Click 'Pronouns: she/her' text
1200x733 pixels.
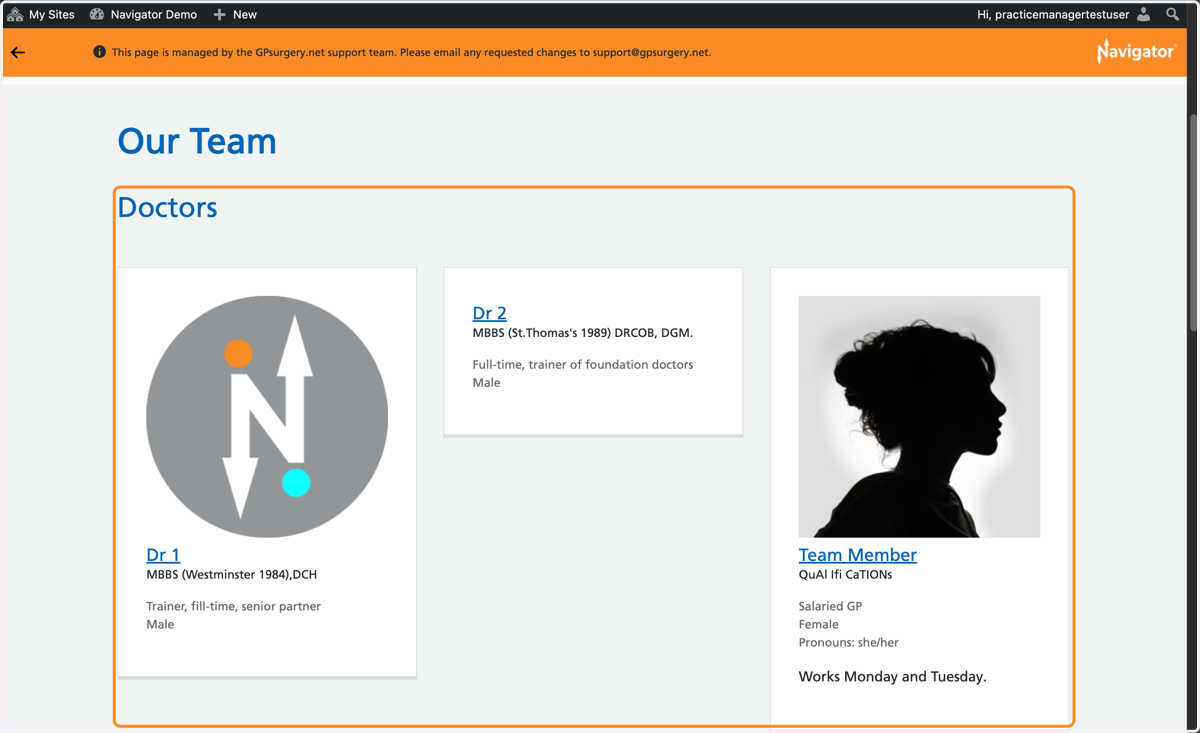(x=848, y=642)
